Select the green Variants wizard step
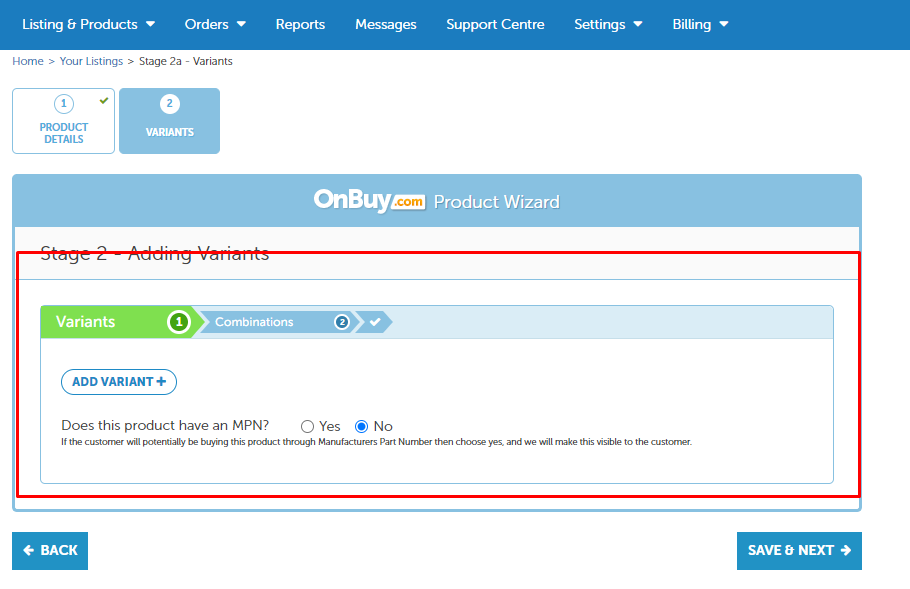This screenshot has height=589, width=910. click(x=119, y=321)
